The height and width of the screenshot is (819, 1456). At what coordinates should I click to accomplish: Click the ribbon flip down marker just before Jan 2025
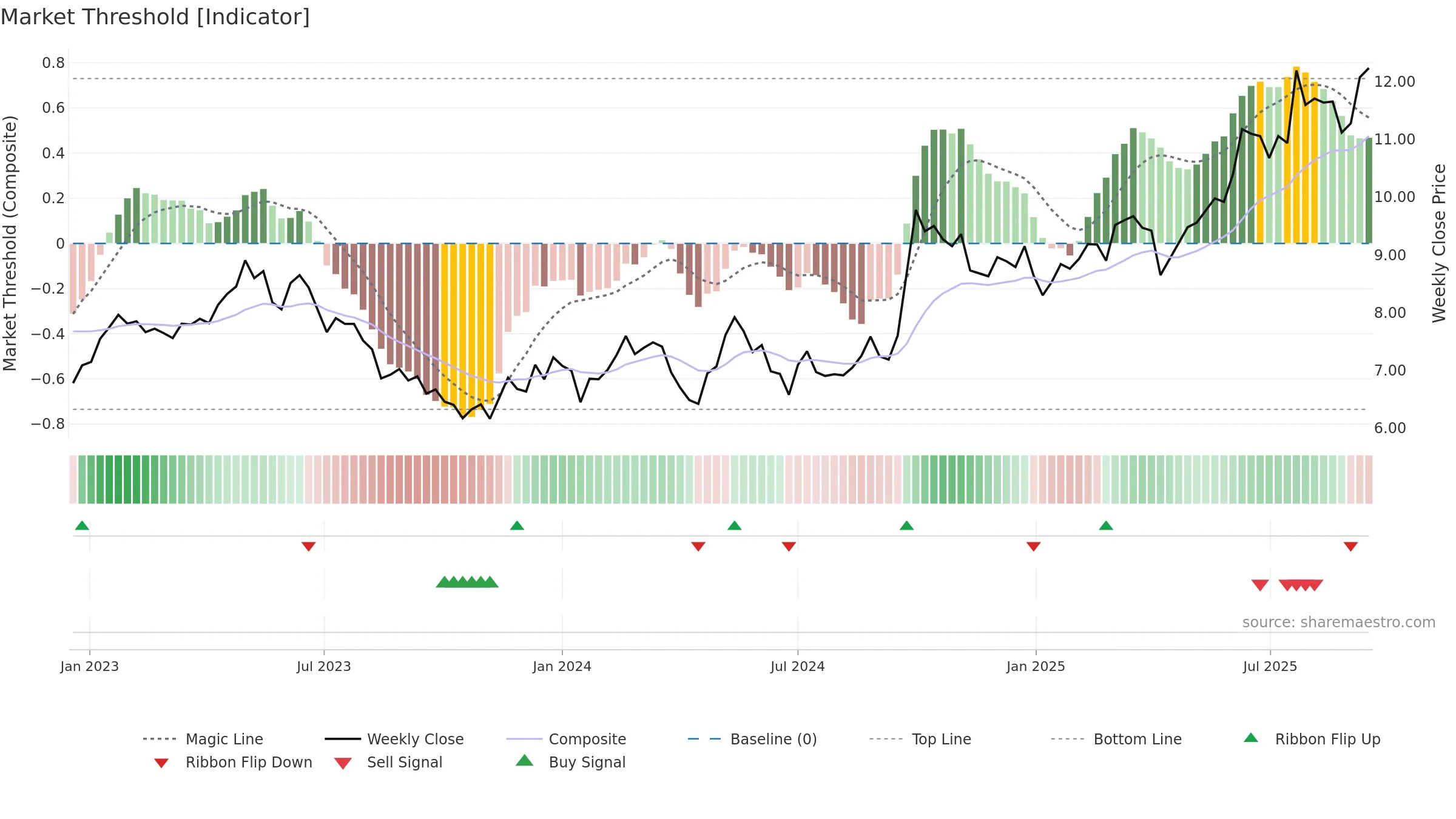1034,547
